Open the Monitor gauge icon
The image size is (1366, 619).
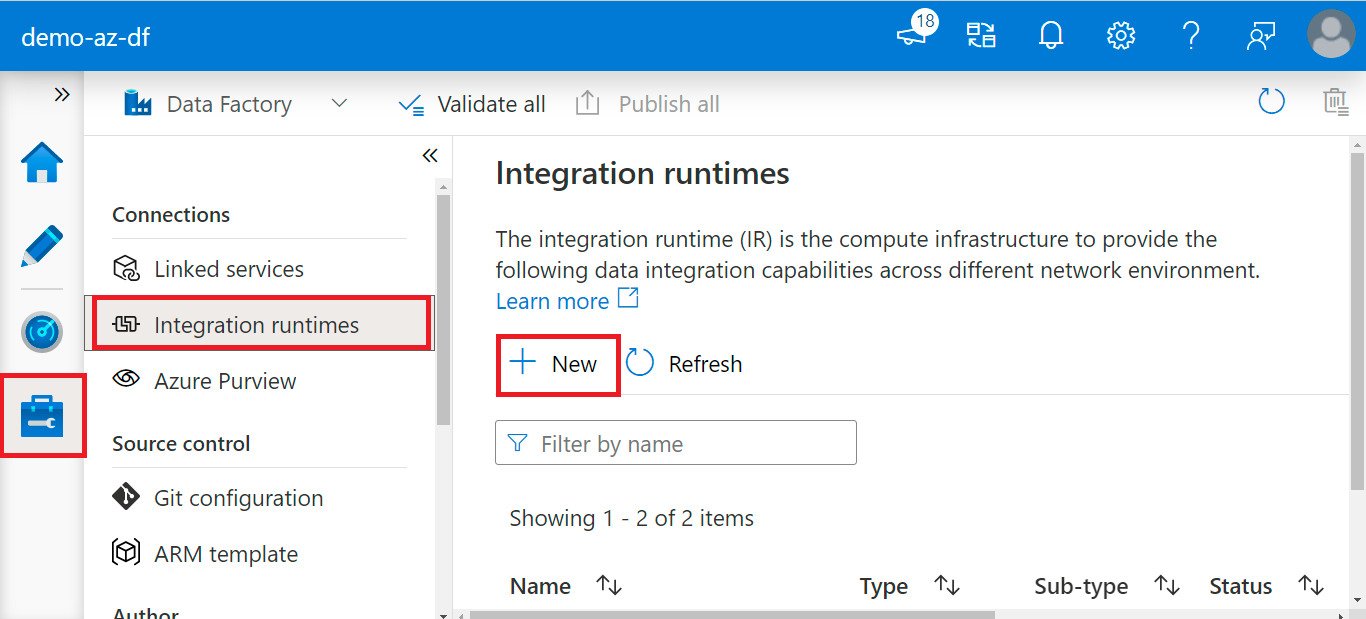pos(42,332)
